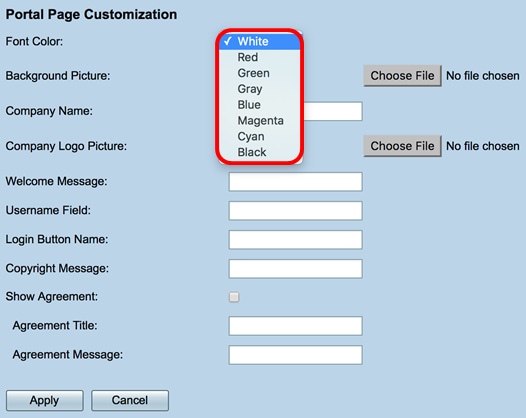Click Choose File for Company Logo Picture
526x418 pixels.
click(x=402, y=146)
